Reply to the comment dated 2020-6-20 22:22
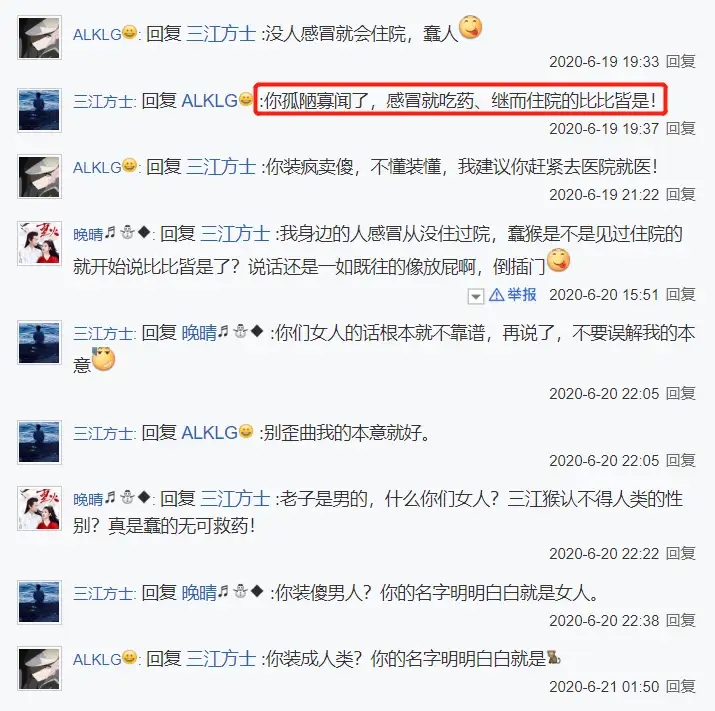This screenshot has width=715, height=711. 681,554
